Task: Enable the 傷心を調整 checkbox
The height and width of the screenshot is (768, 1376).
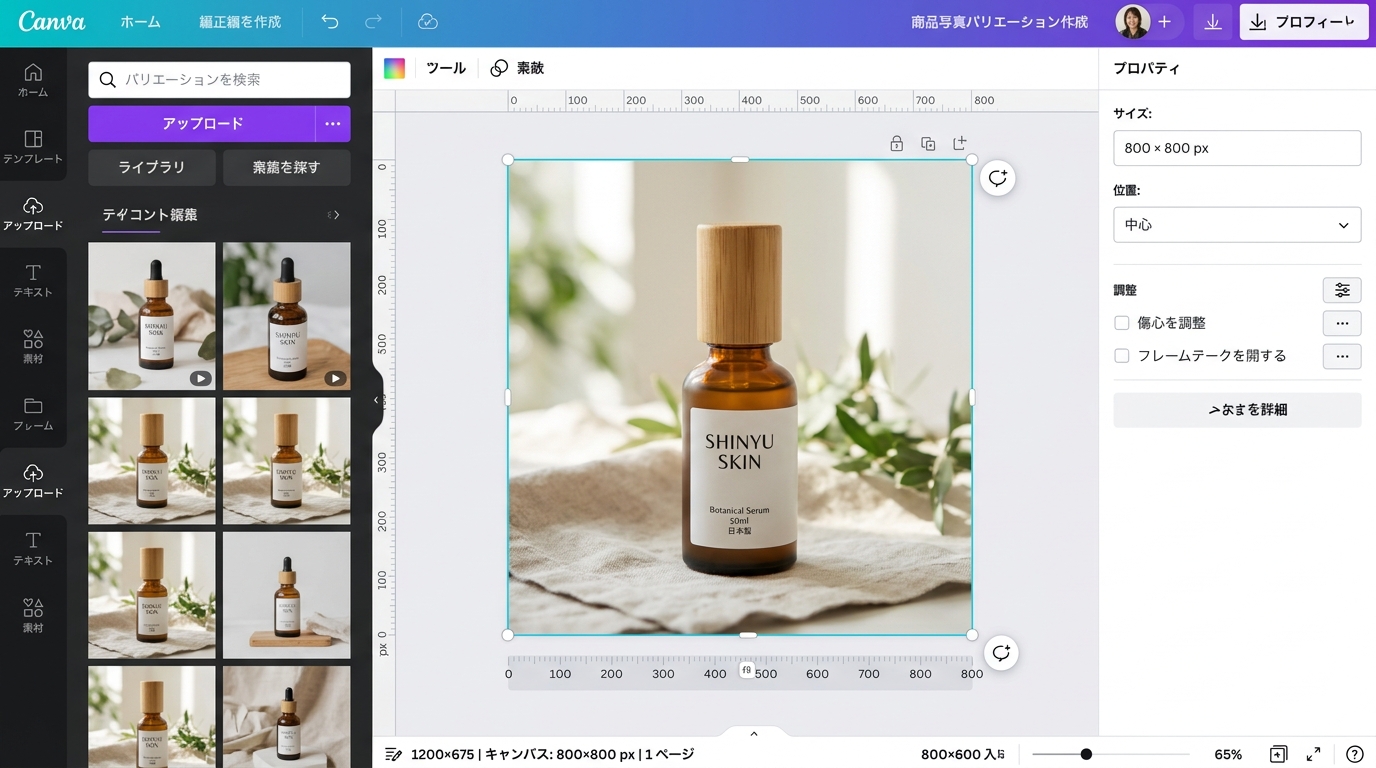Action: click(1122, 323)
